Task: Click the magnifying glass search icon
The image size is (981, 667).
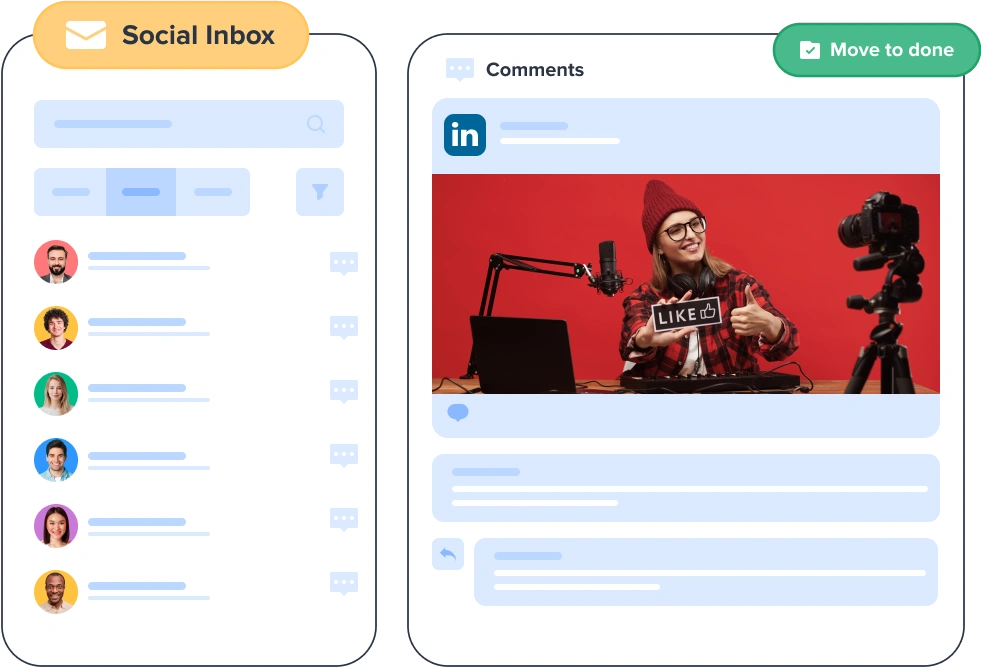Action: pos(316,124)
